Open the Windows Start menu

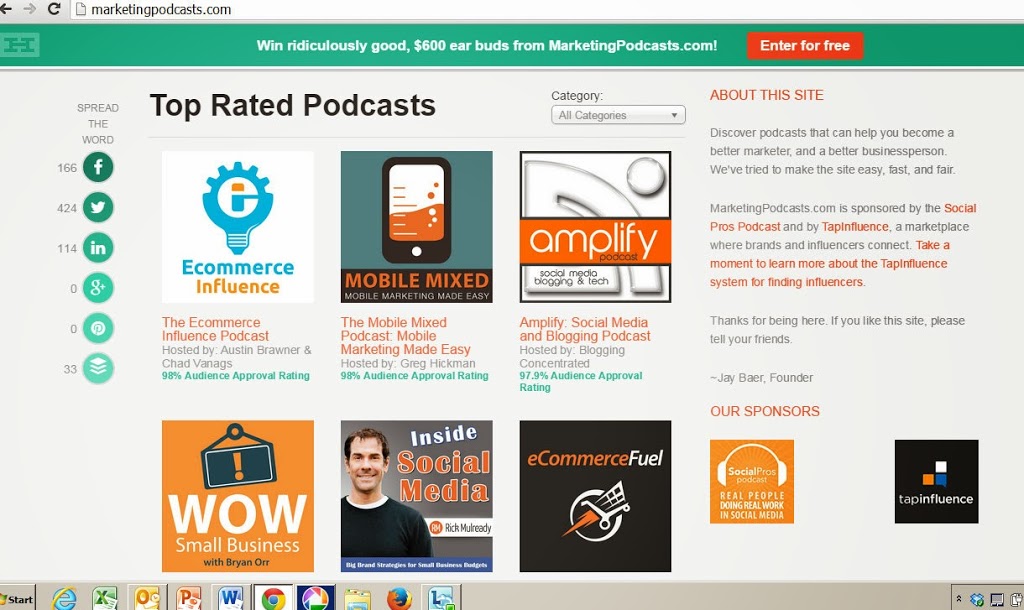(16, 599)
